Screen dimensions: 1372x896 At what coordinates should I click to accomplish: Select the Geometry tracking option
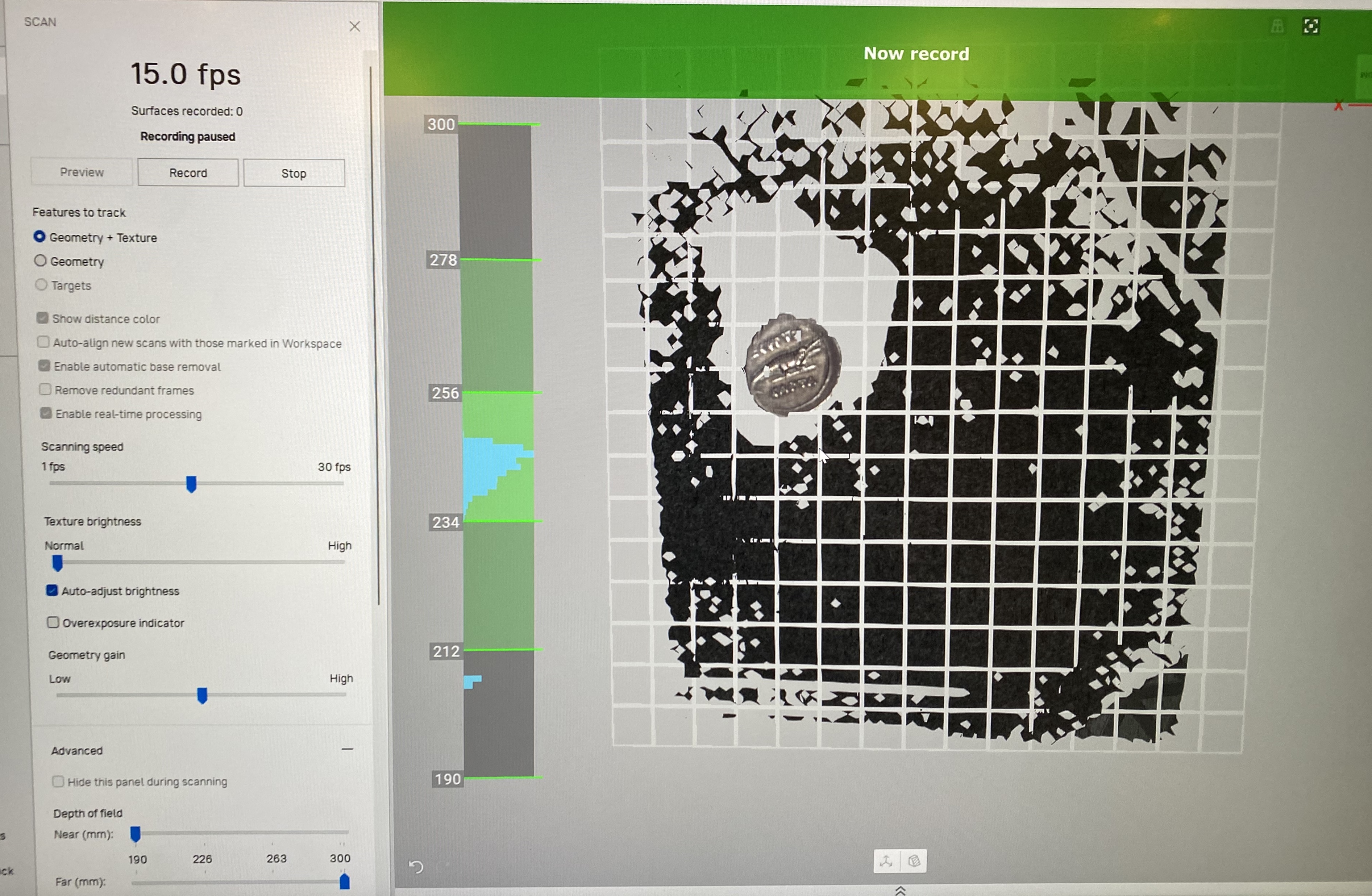pyautogui.click(x=40, y=261)
